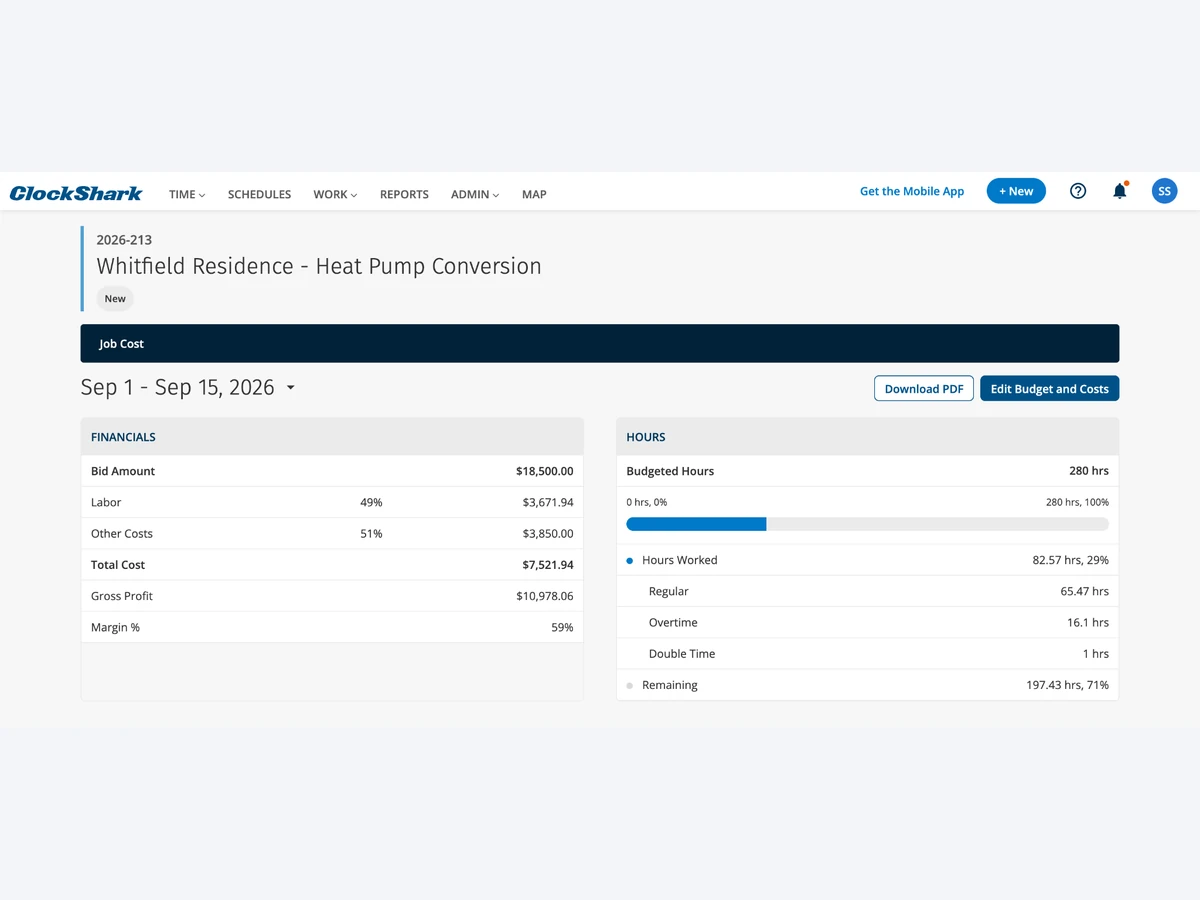Click Bid Amount value $18,500.00
1200x900 pixels.
(x=544, y=471)
